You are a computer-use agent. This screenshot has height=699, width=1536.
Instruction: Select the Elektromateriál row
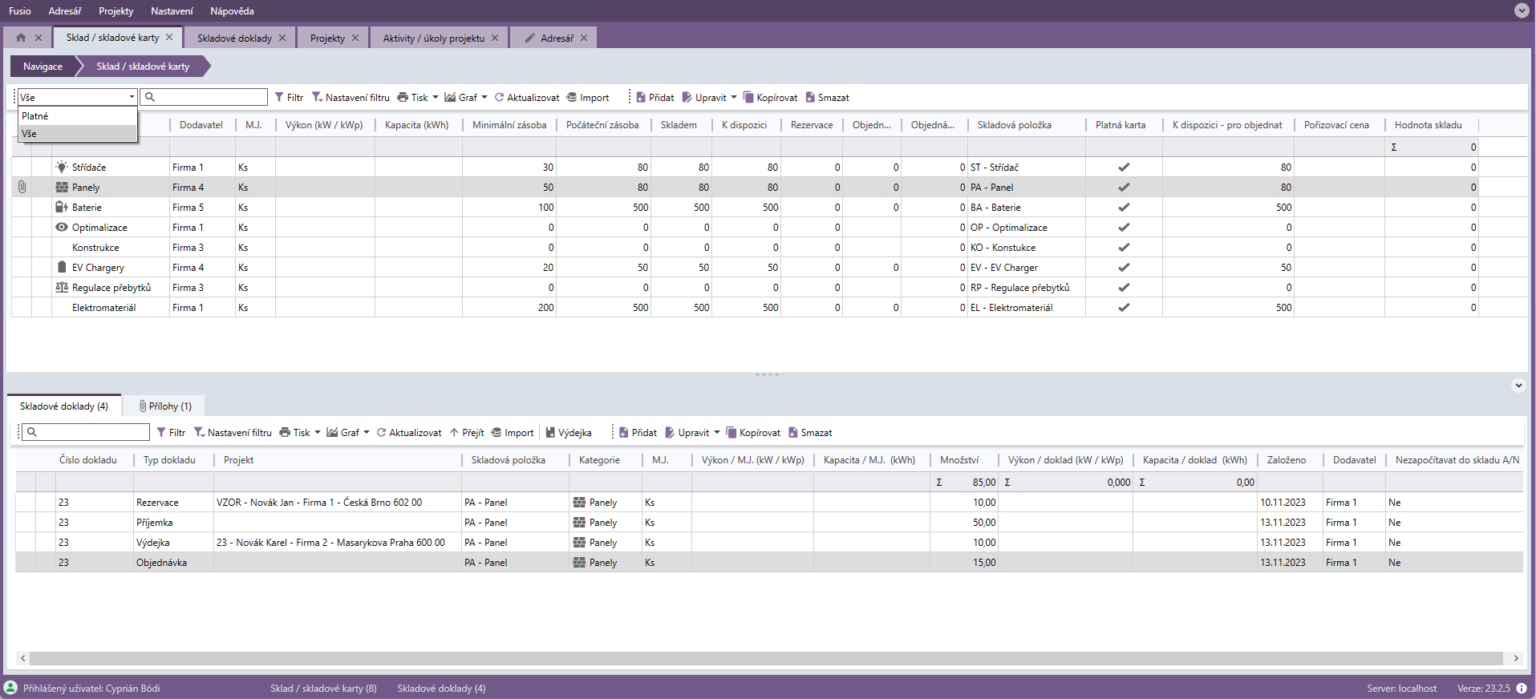click(x=746, y=307)
